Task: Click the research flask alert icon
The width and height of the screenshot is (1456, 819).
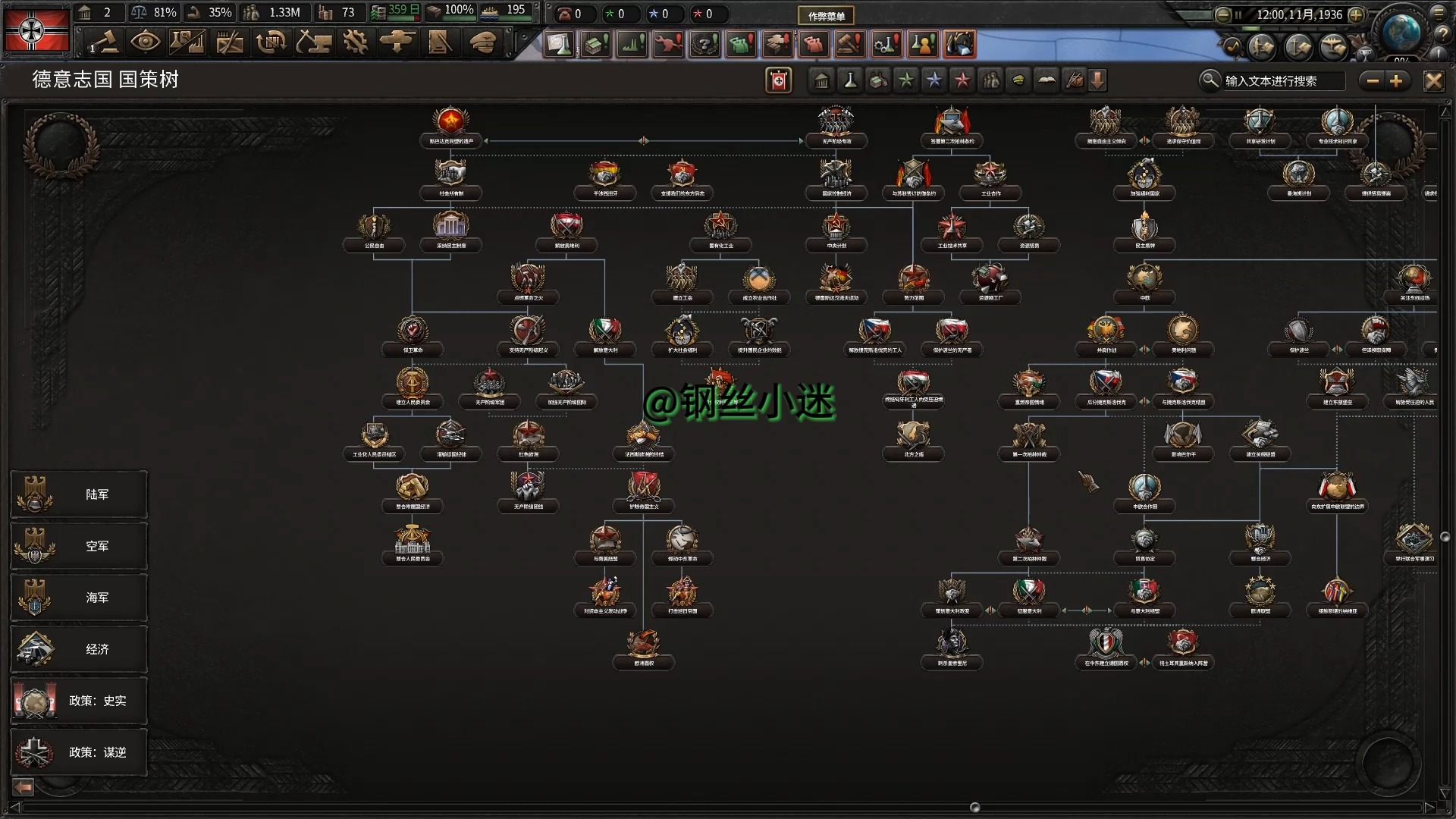Action: [x=559, y=44]
